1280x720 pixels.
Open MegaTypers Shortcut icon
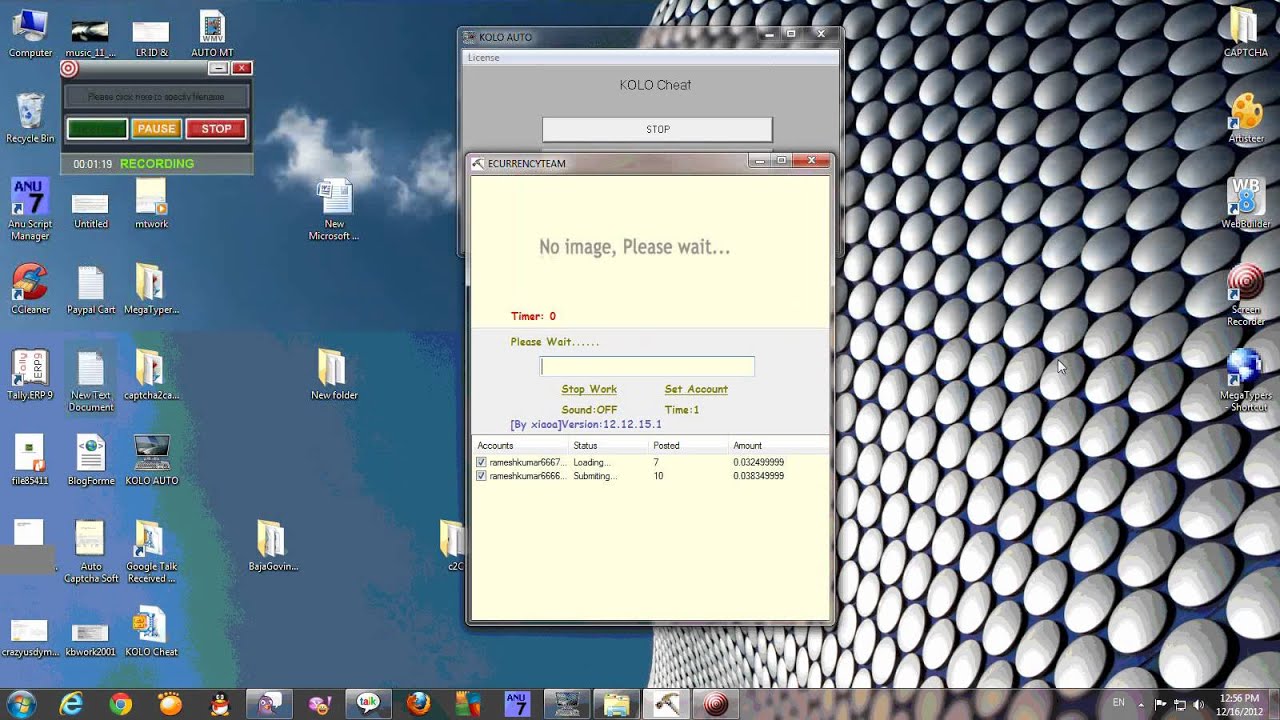(x=1245, y=380)
